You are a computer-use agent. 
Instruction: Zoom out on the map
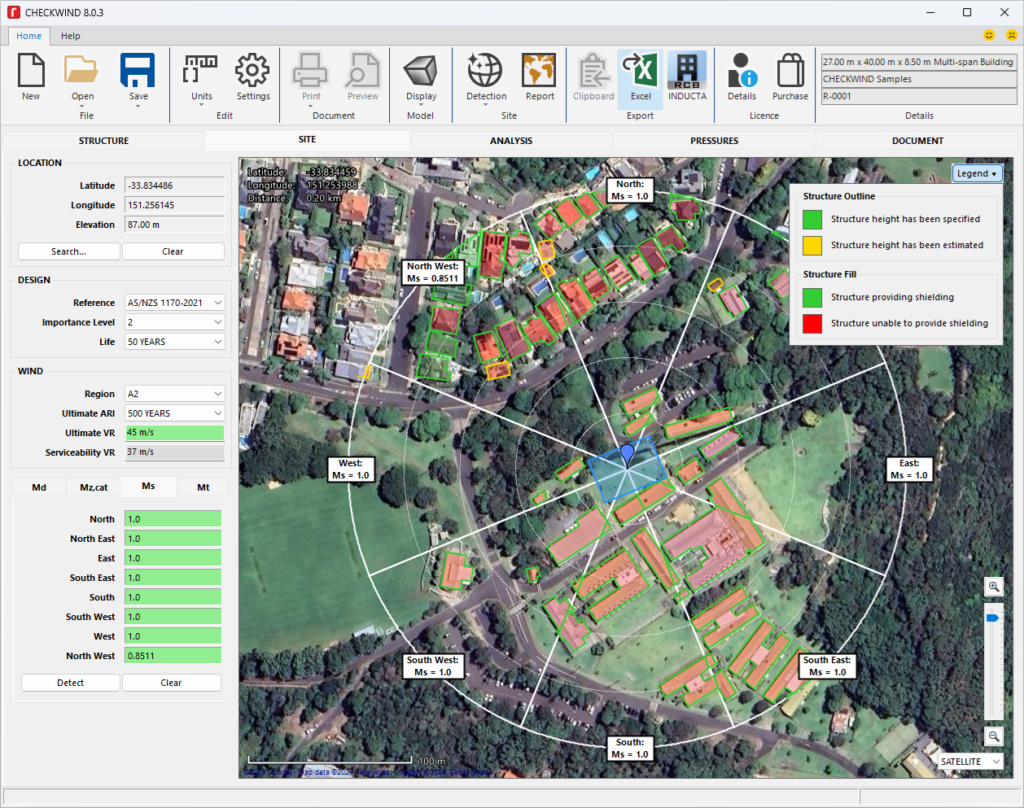click(993, 736)
